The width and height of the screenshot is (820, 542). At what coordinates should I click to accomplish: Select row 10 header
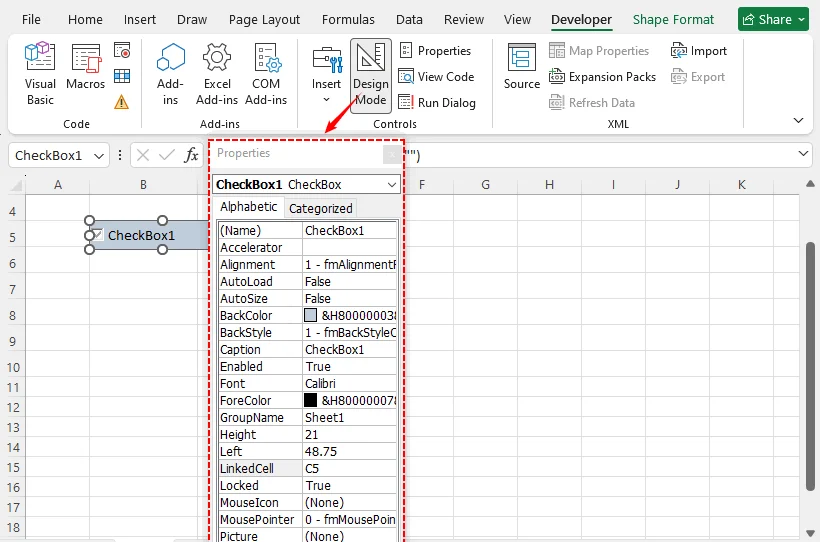coord(13,367)
